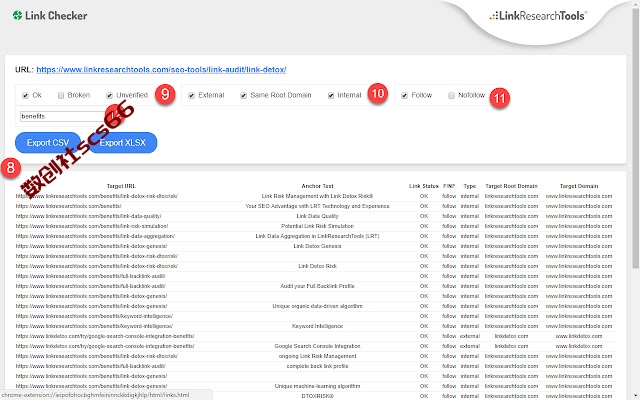Sort by the Link Status column header

pyautogui.click(x=424, y=186)
